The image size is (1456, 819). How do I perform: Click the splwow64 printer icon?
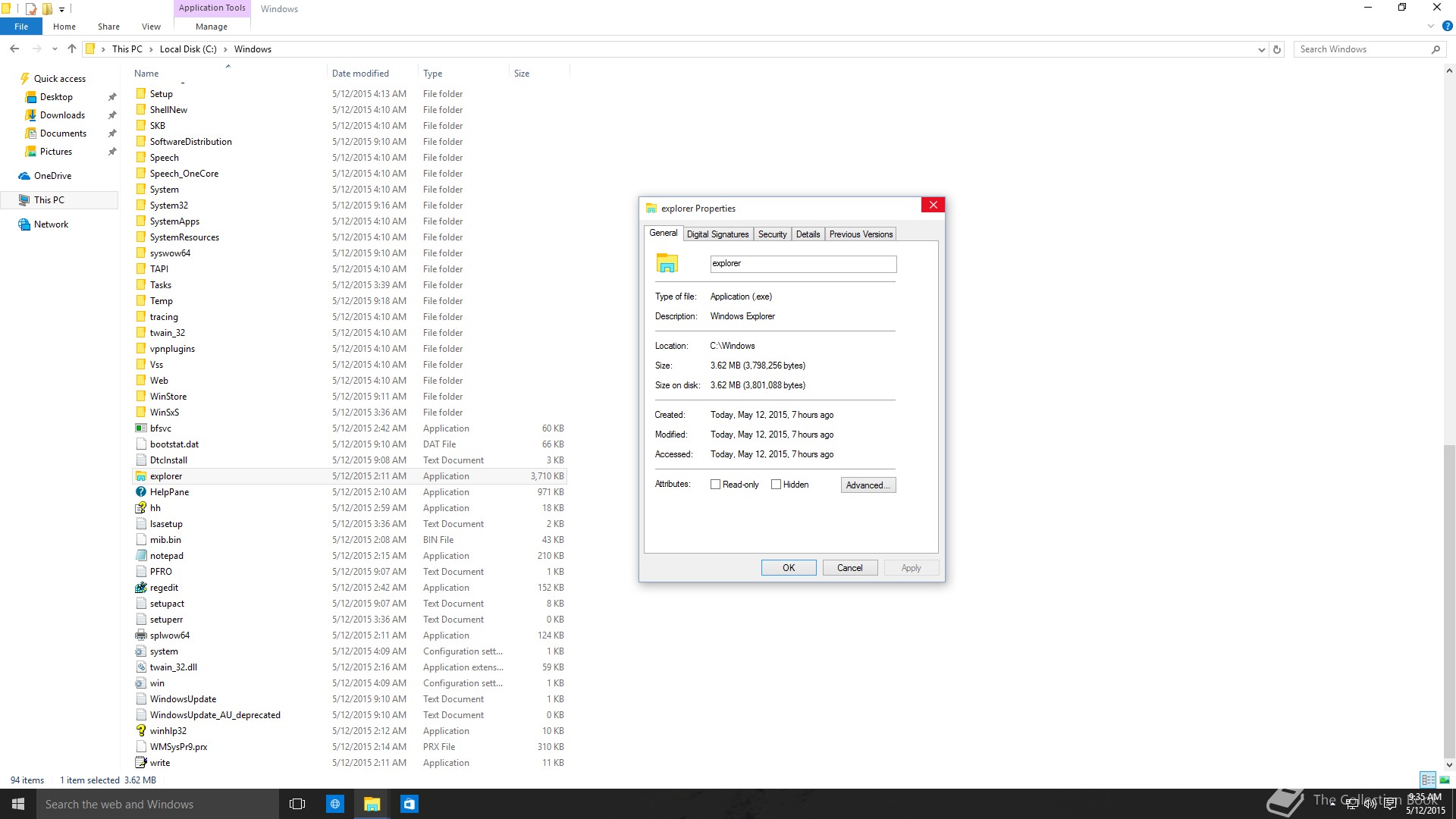point(140,635)
